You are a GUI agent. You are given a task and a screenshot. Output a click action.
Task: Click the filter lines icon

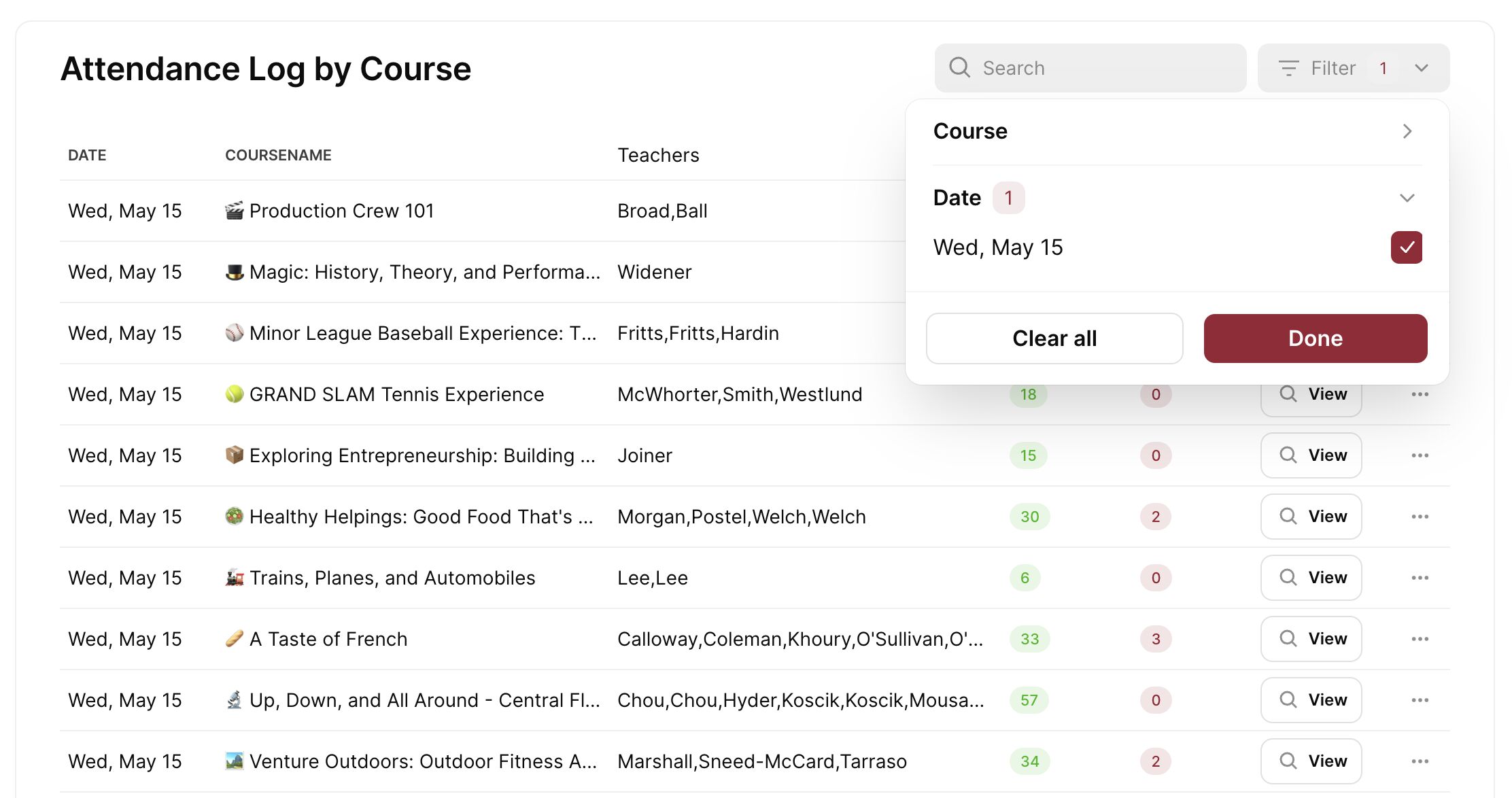1288,68
